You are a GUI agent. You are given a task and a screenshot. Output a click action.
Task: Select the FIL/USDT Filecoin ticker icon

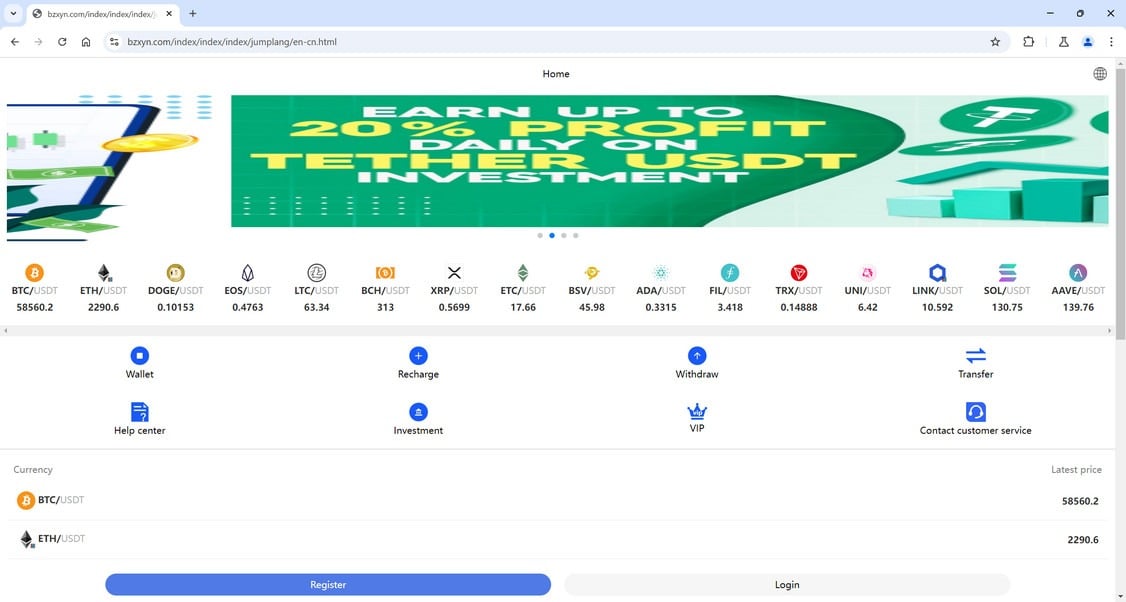(730, 273)
